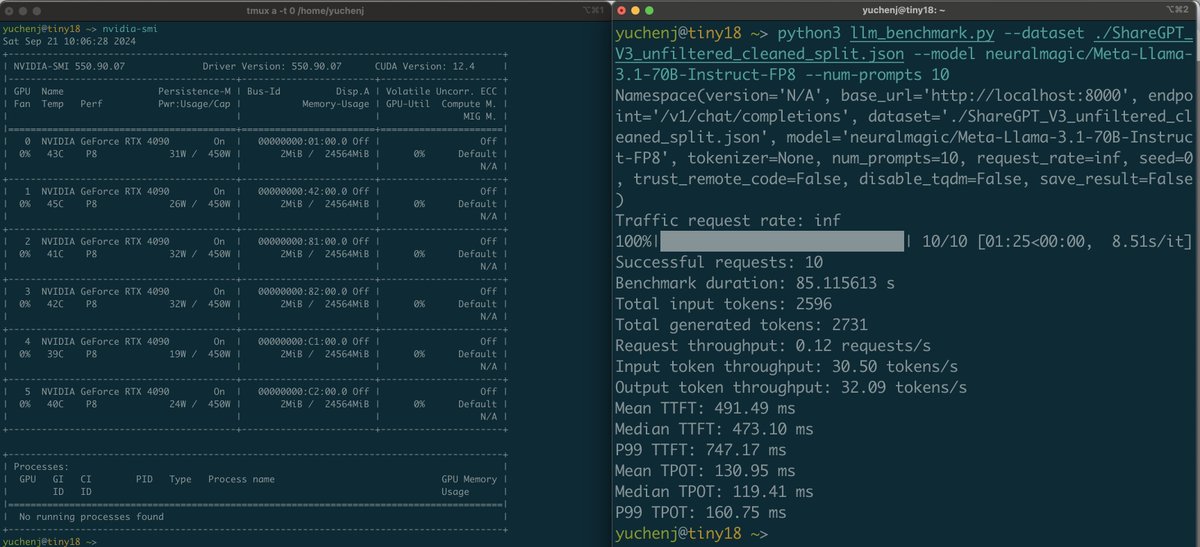Click Driver Version: 550.90.07 text
The height and width of the screenshot is (547, 1200).
tap(271, 66)
